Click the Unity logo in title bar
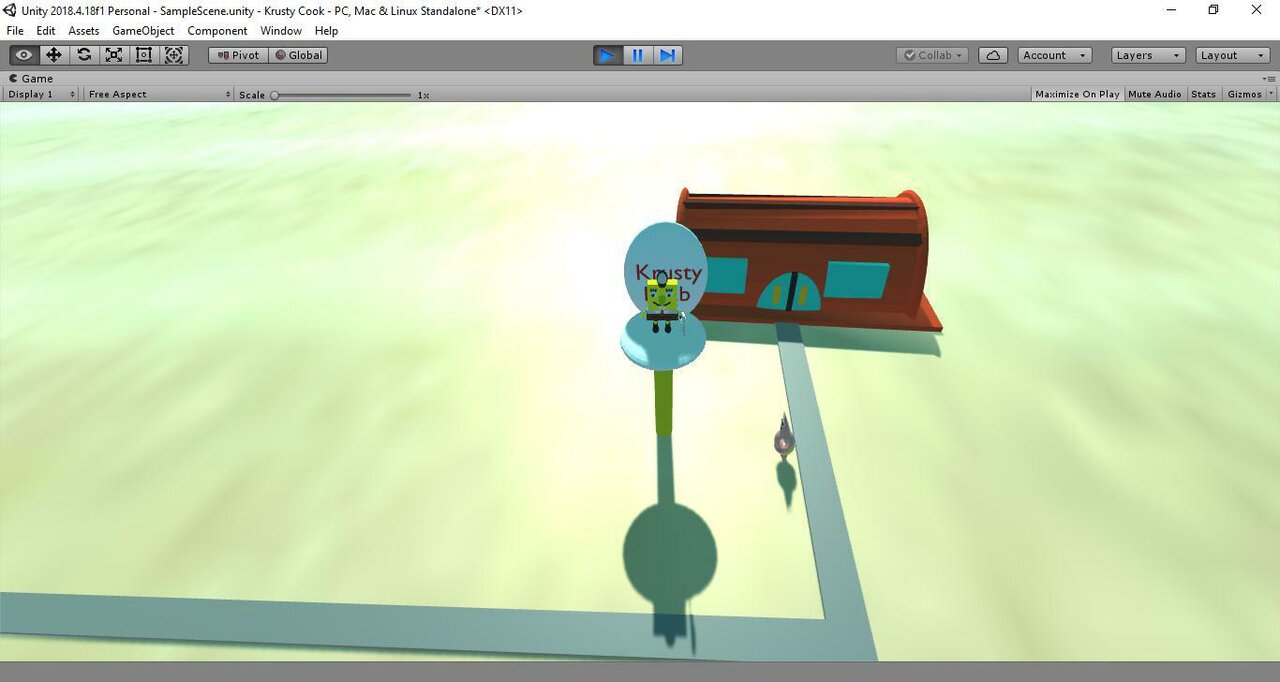This screenshot has width=1280, height=682. click(10, 10)
